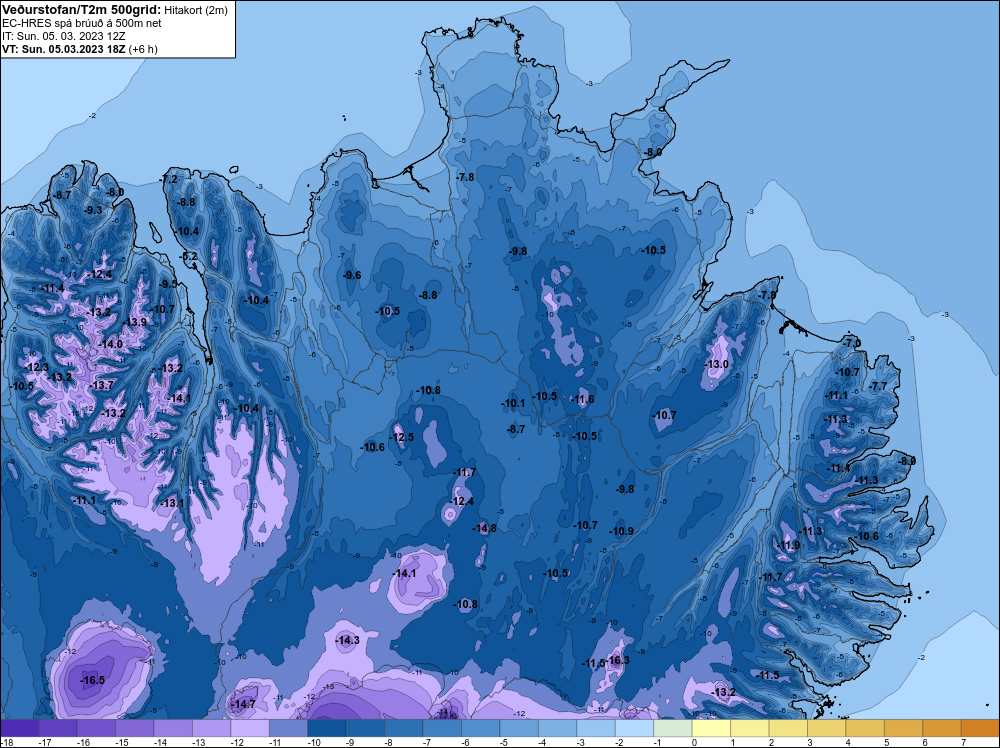Pick the -10 dark blue legend swatch
Viewport: 1000px width, 748px height.
[x=327, y=728]
